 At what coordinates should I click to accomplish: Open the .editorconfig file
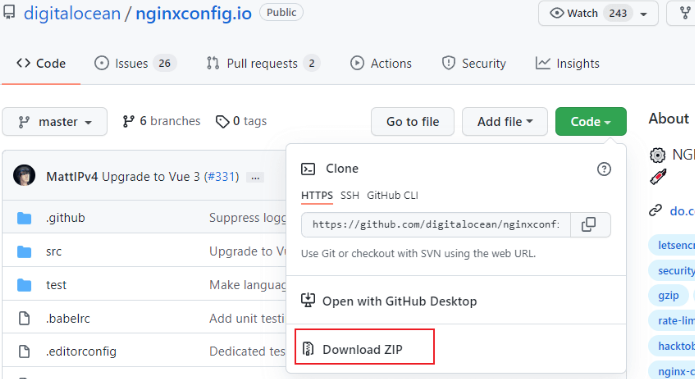pos(81,352)
